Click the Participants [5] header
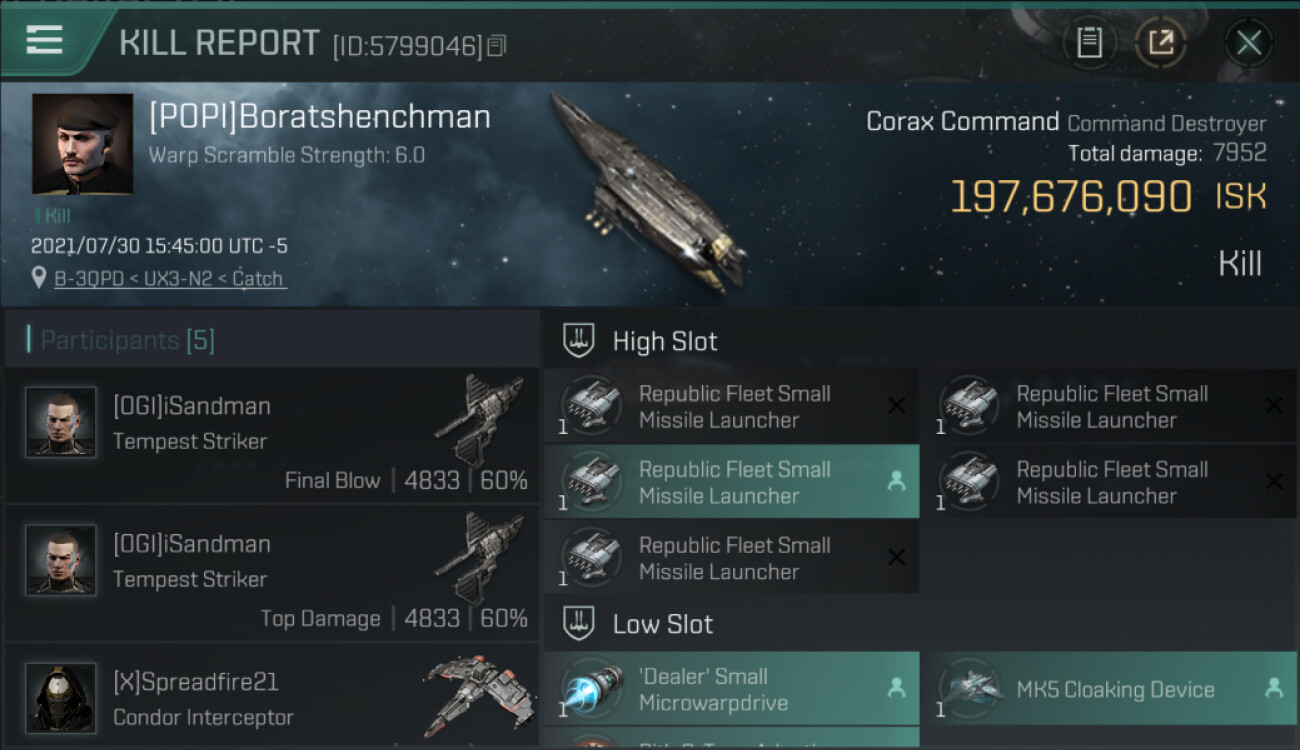 [127, 340]
